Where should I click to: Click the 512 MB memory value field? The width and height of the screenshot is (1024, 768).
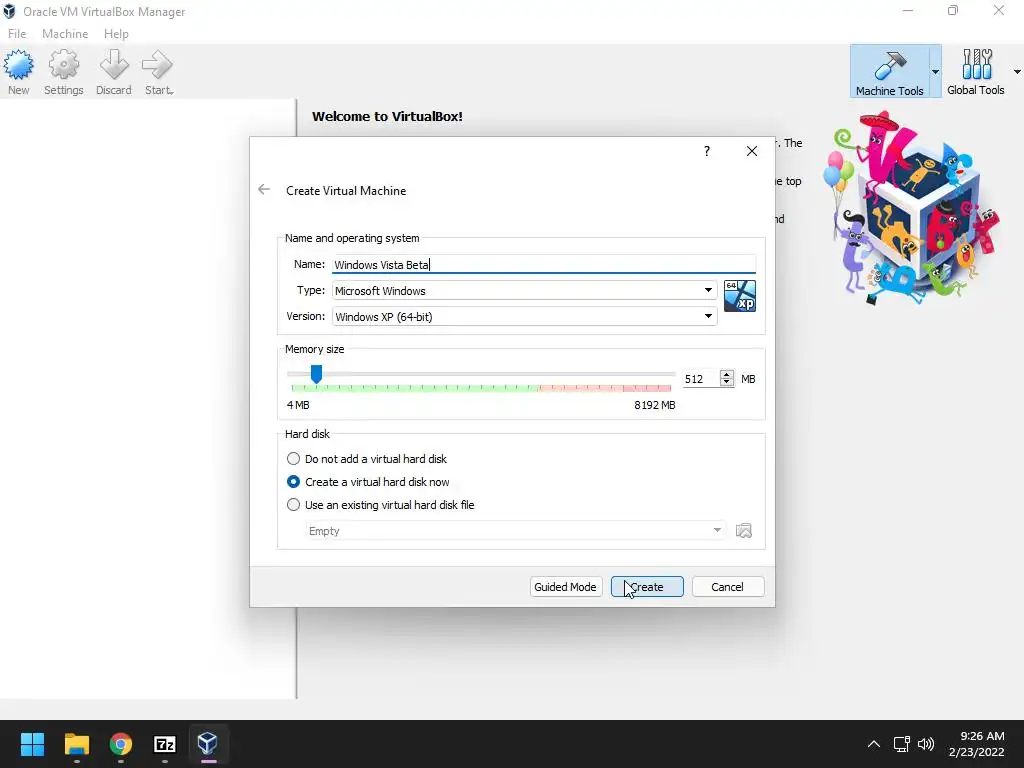coord(700,379)
